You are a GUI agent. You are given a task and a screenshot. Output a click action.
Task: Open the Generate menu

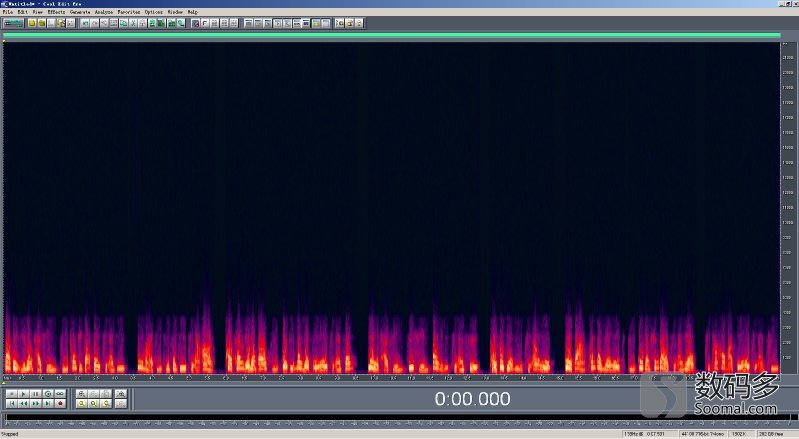80,12
